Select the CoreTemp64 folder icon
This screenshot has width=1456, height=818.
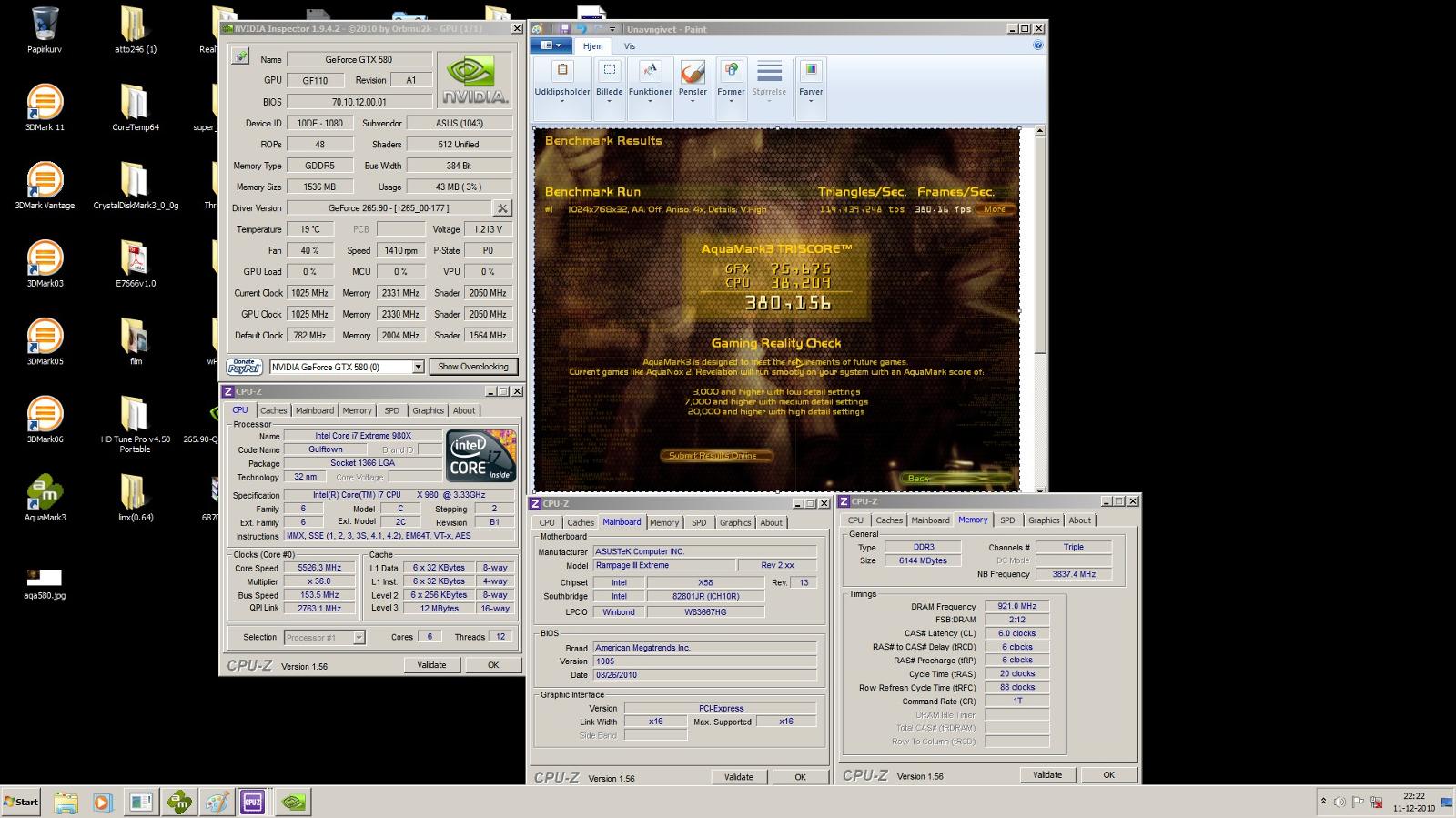pyautogui.click(x=135, y=107)
